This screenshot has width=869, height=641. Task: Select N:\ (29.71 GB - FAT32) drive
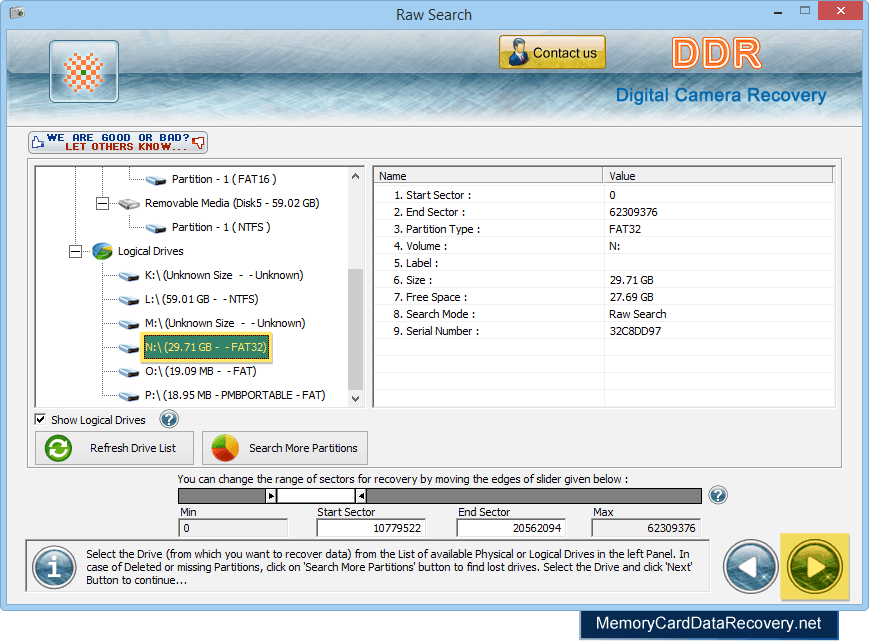tap(206, 347)
